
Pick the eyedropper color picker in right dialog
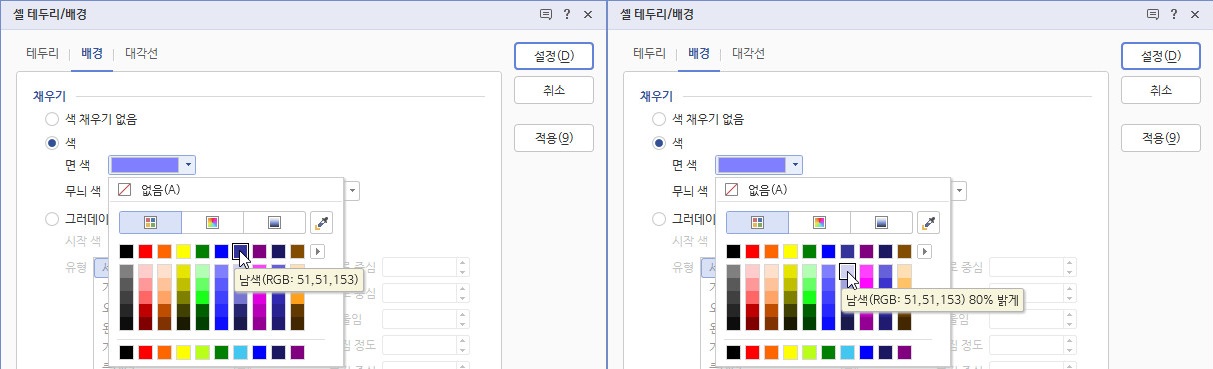pyautogui.click(x=928, y=222)
